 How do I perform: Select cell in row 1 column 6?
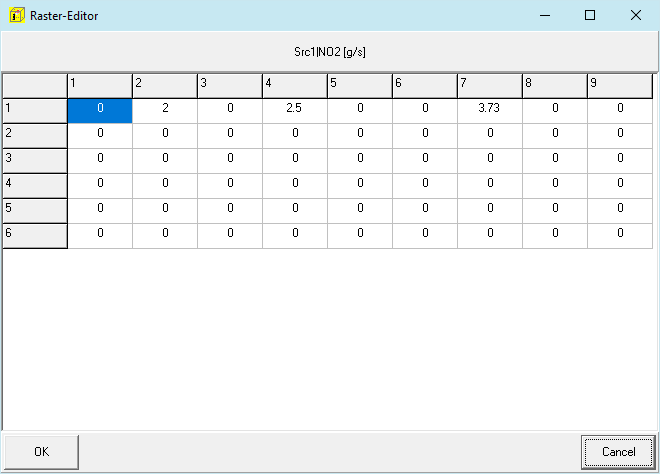(x=425, y=111)
